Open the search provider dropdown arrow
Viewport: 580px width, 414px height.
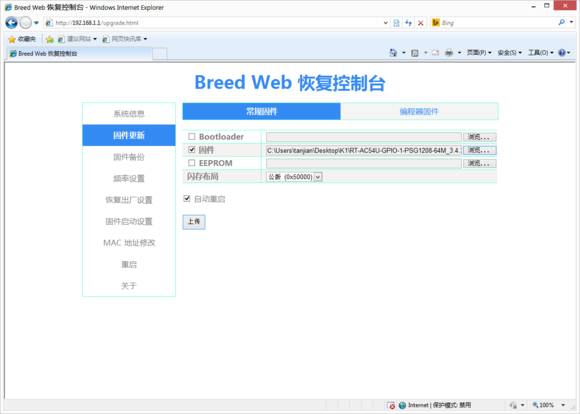tap(571, 23)
